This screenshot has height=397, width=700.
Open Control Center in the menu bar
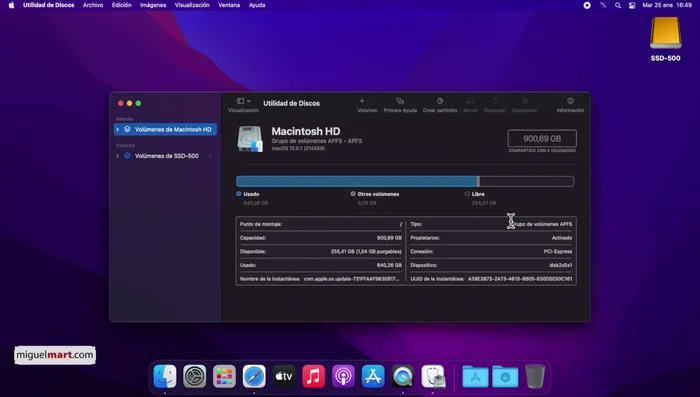pos(632,5)
